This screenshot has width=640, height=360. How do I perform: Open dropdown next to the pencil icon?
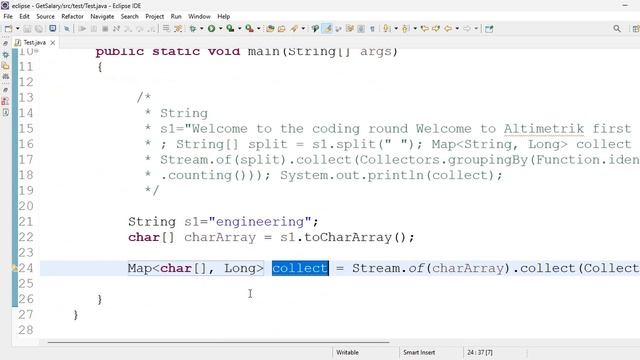(x=303, y=29)
